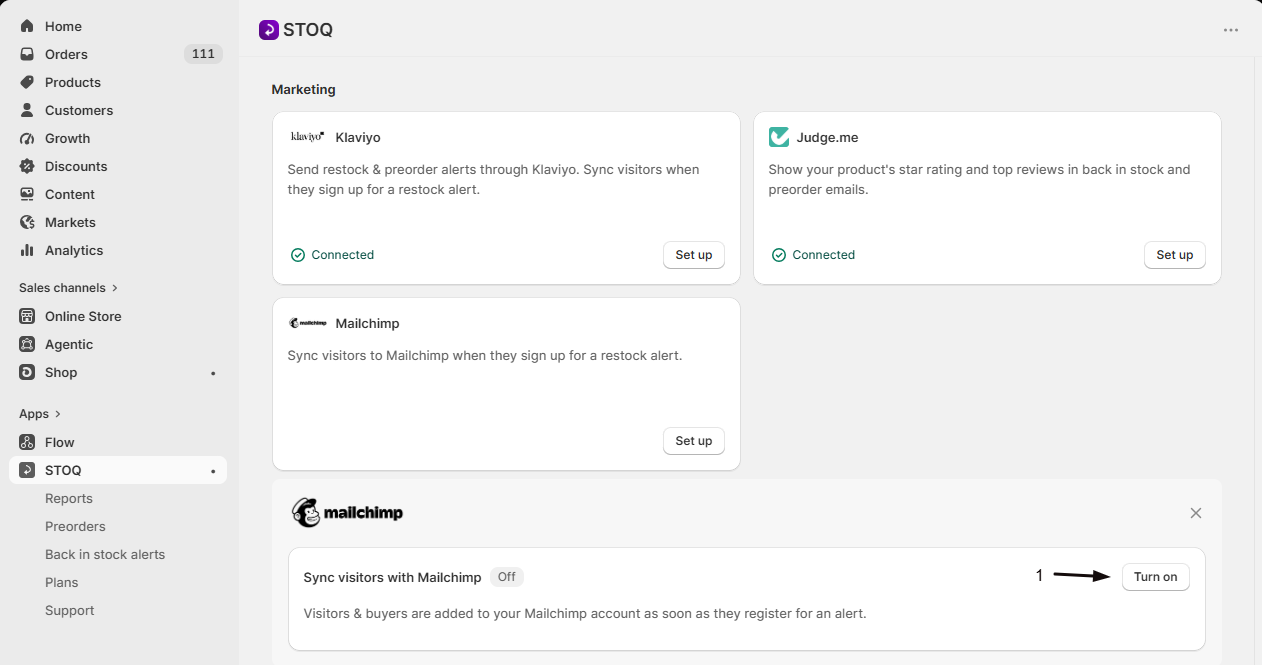
Task: Click the purple STOQ logo in header
Action: click(x=268, y=30)
